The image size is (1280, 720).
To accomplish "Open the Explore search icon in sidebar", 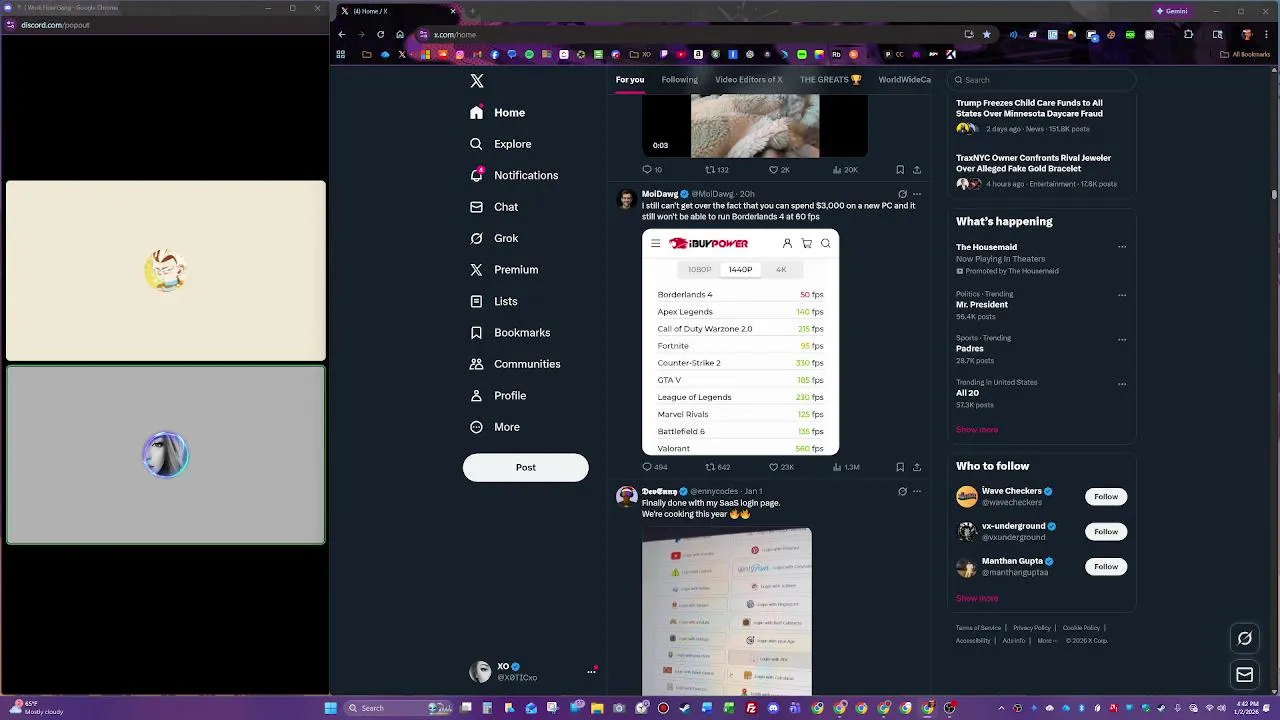I will pyautogui.click(x=476, y=144).
